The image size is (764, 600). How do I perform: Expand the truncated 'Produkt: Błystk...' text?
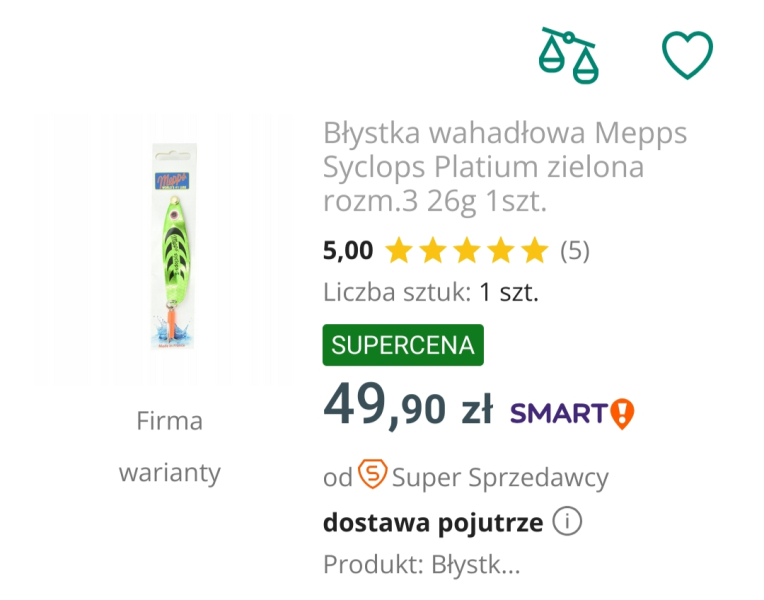coord(421,564)
